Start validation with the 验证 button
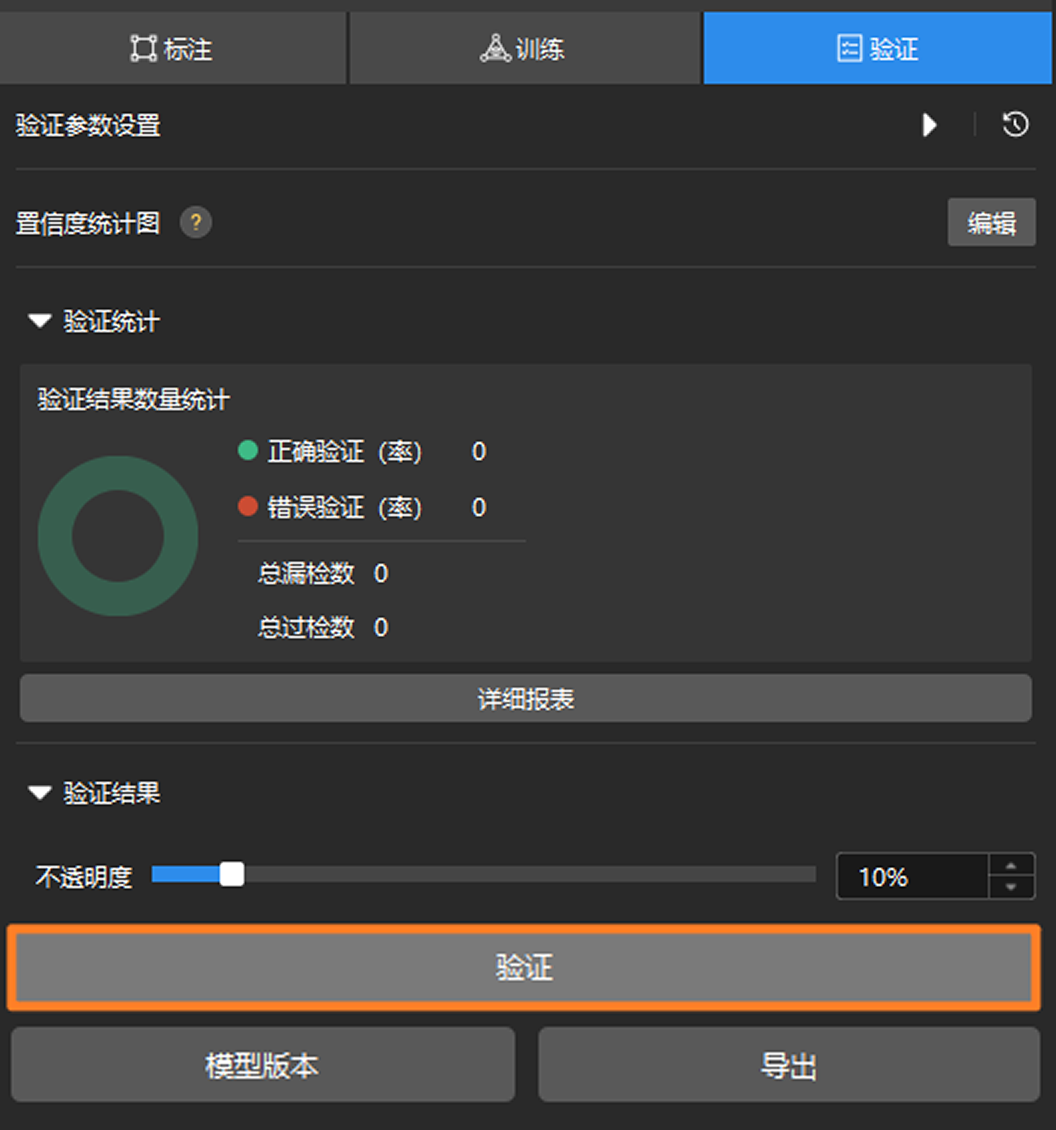 pos(524,967)
